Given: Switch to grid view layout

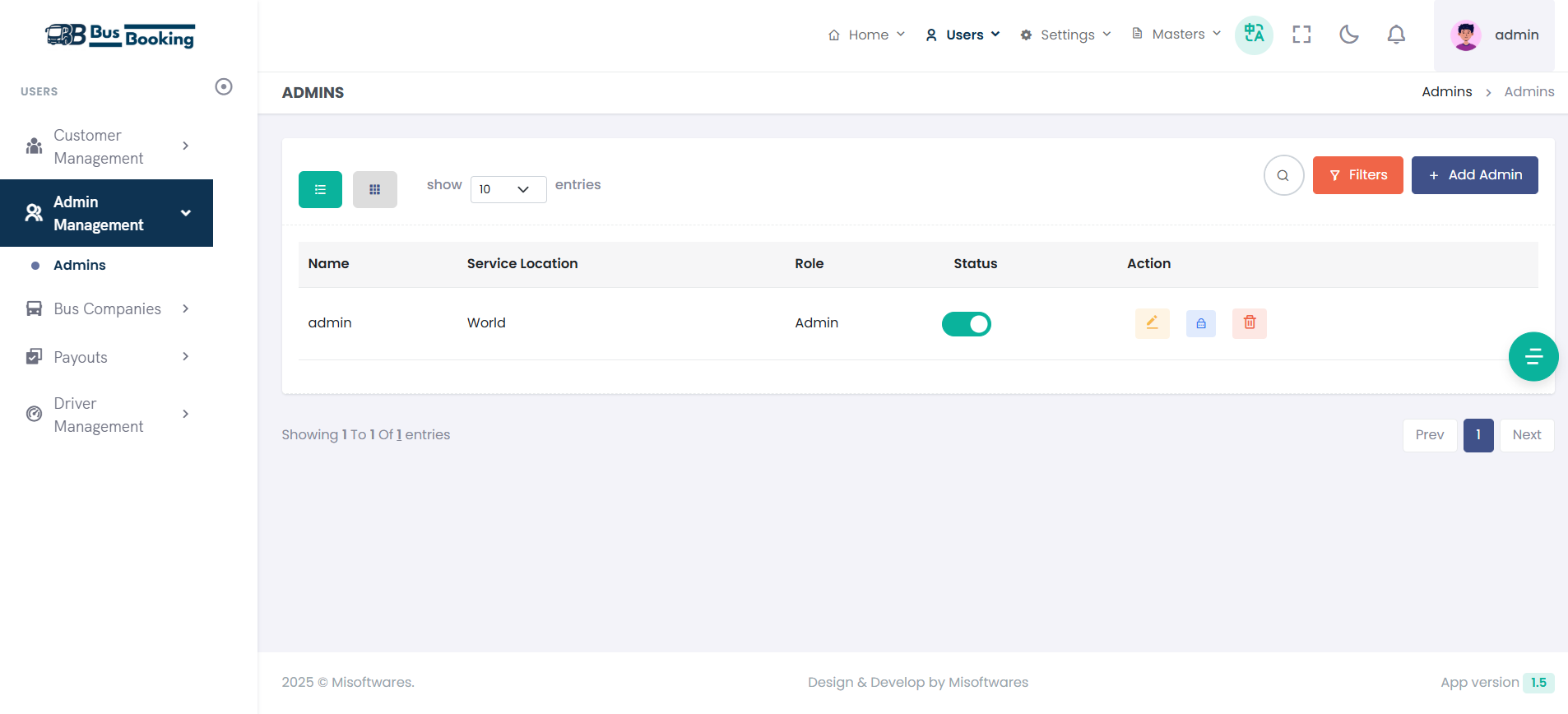Looking at the screenshot, I should pyautogui.click(x=374, y=189).
